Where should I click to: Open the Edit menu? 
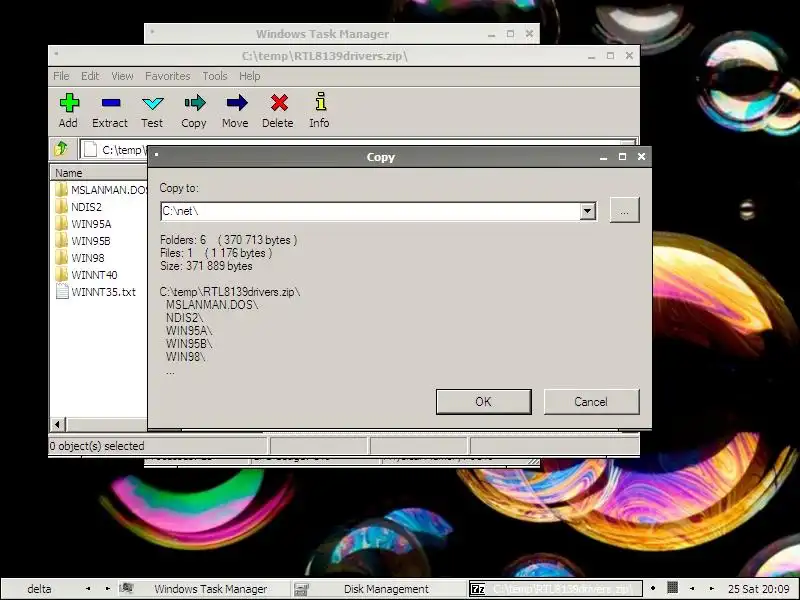(90, 76)
